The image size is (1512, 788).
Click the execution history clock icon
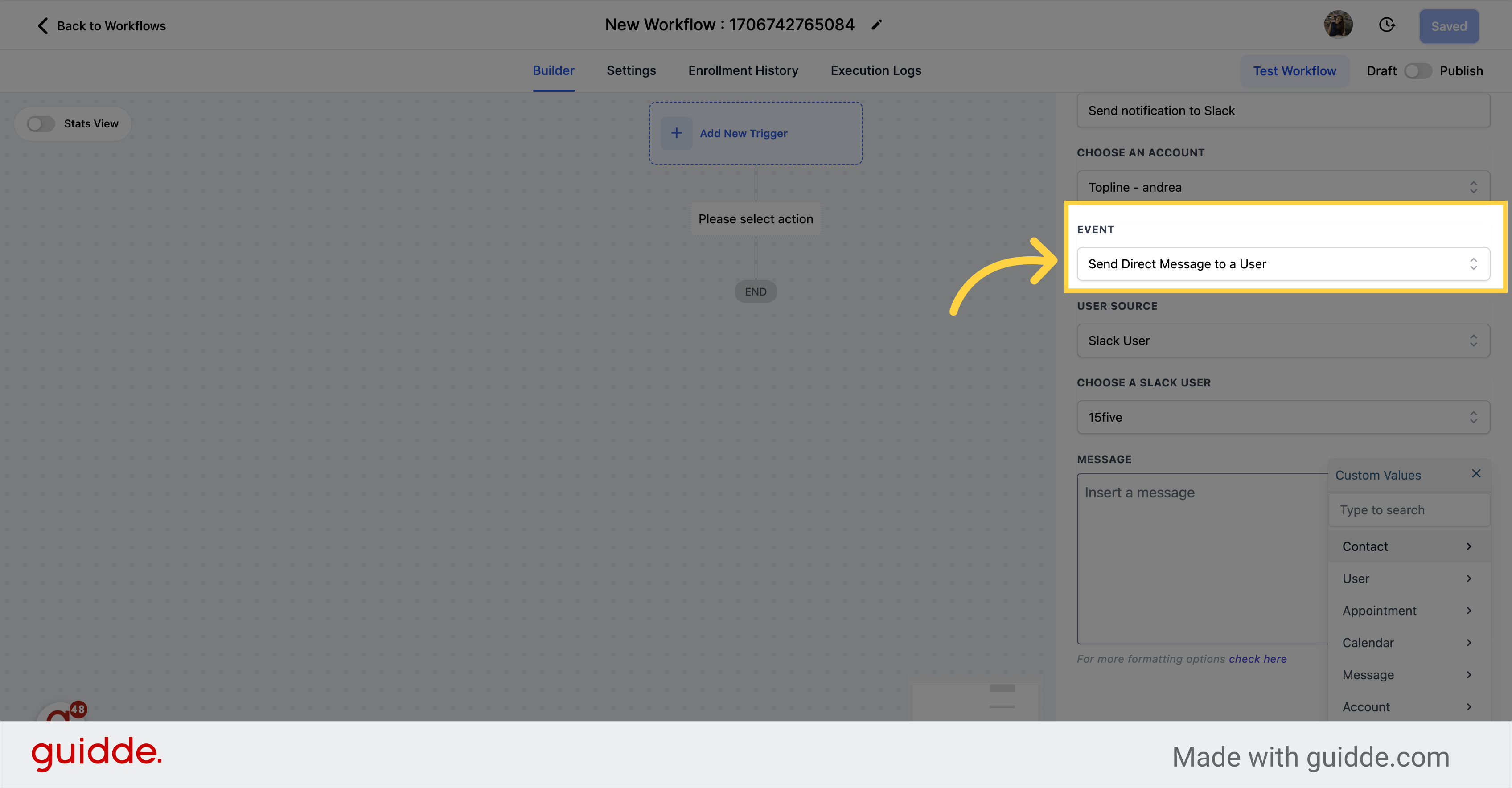(x=1388, y=25)
